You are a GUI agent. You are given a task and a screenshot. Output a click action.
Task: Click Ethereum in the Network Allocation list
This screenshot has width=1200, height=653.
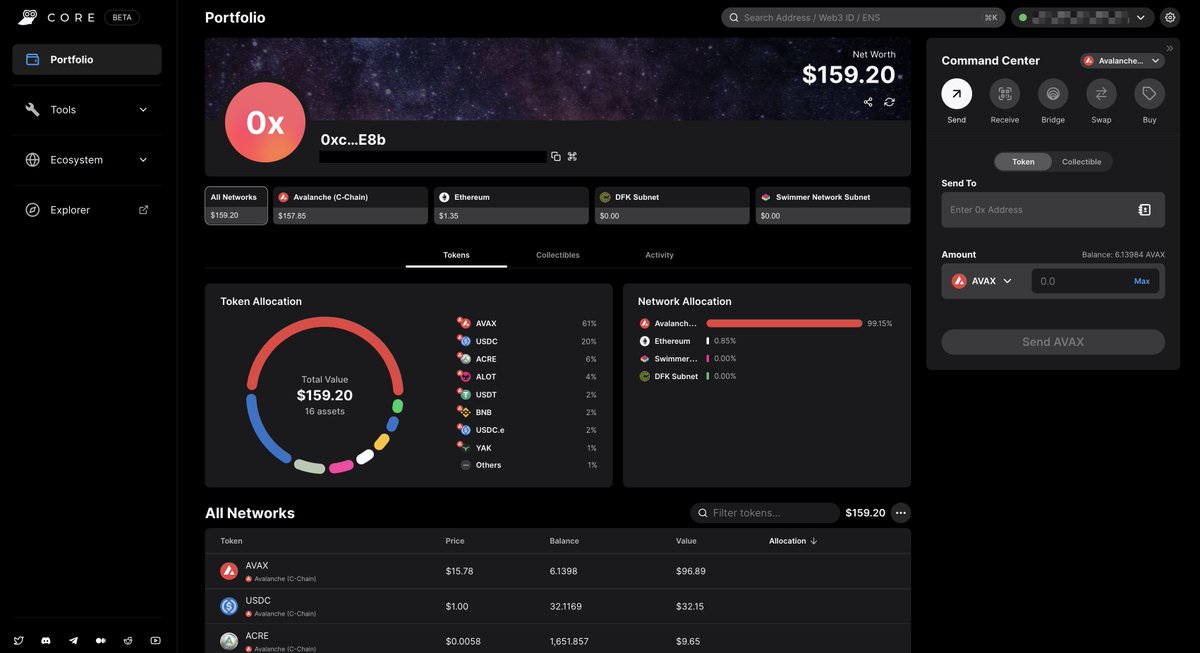(672, 341)
